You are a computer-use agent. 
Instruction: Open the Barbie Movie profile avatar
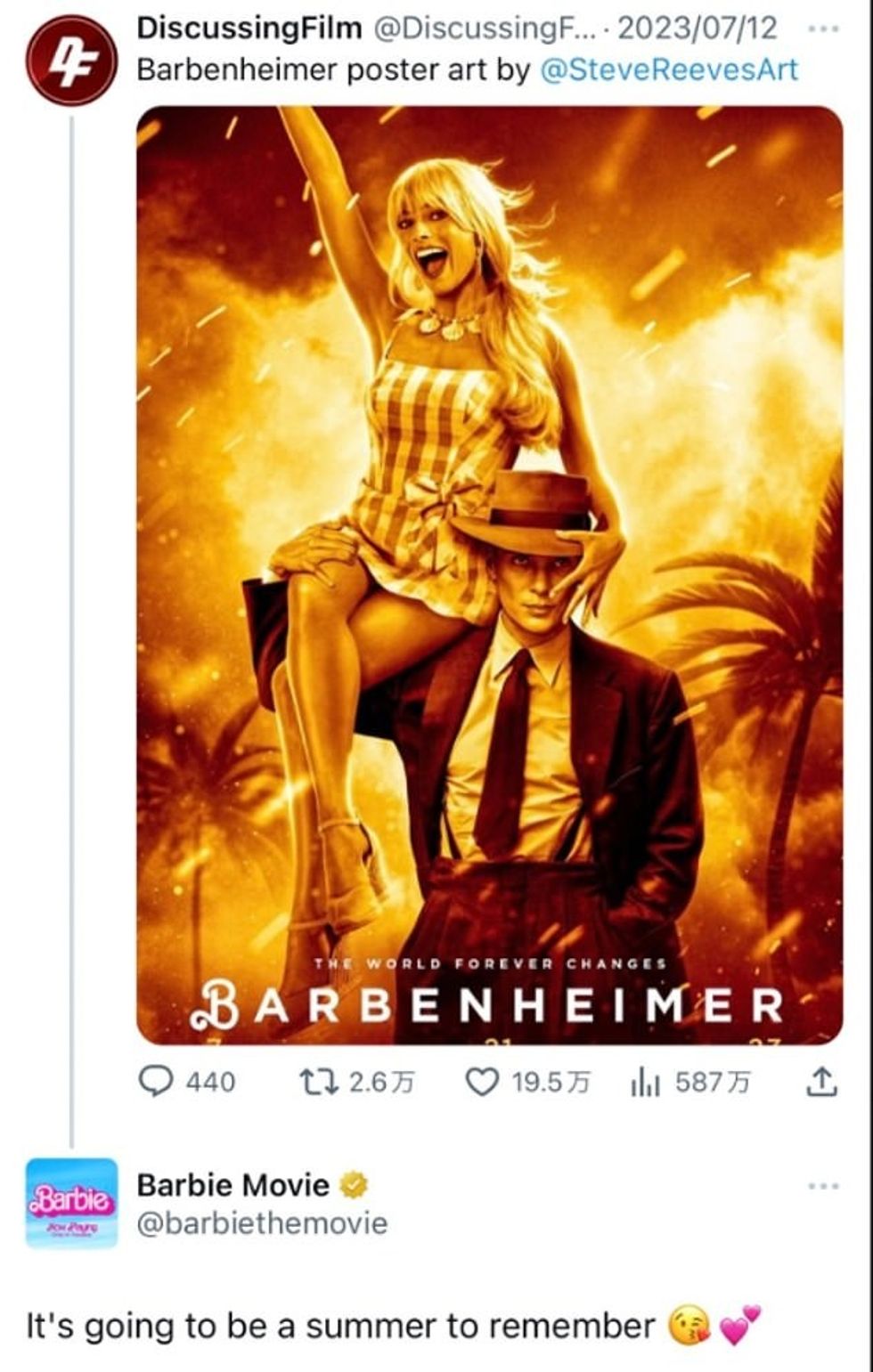coord(71,1202)
